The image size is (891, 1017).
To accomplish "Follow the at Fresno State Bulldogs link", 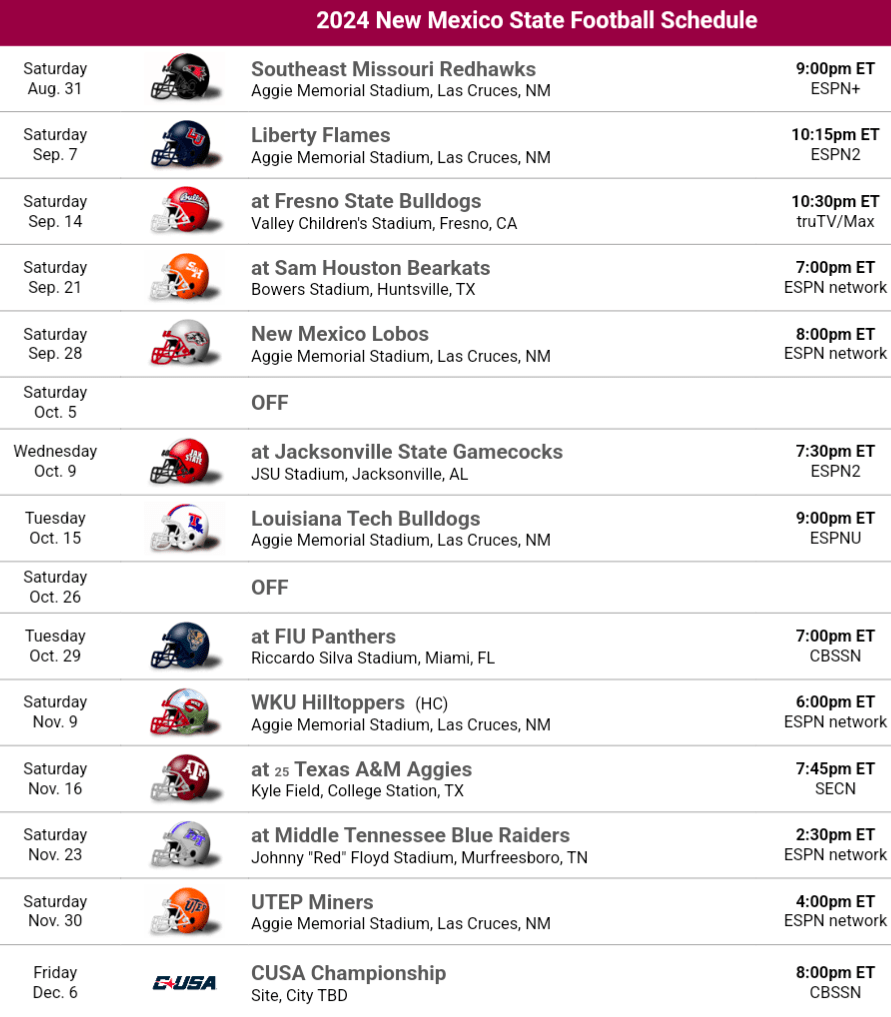I will (x=366, y=201).
